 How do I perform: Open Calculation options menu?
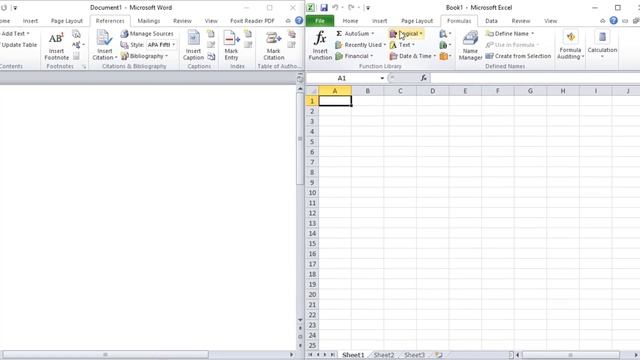click(602, 44)
